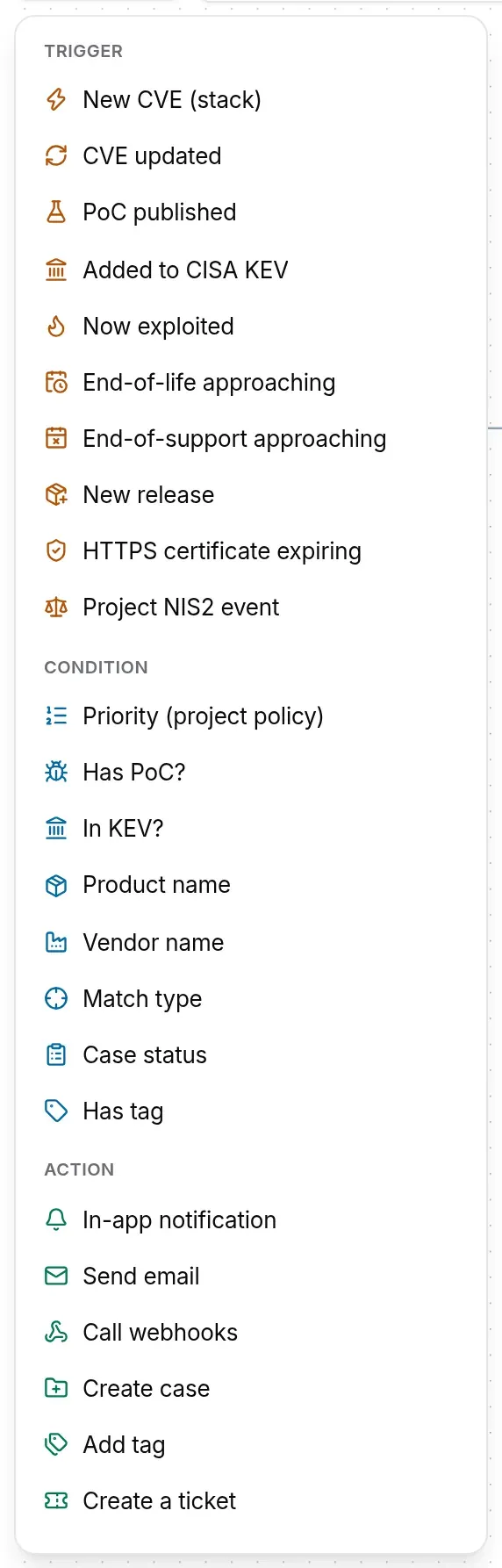Add the Has tag condition

point(251,1111)
